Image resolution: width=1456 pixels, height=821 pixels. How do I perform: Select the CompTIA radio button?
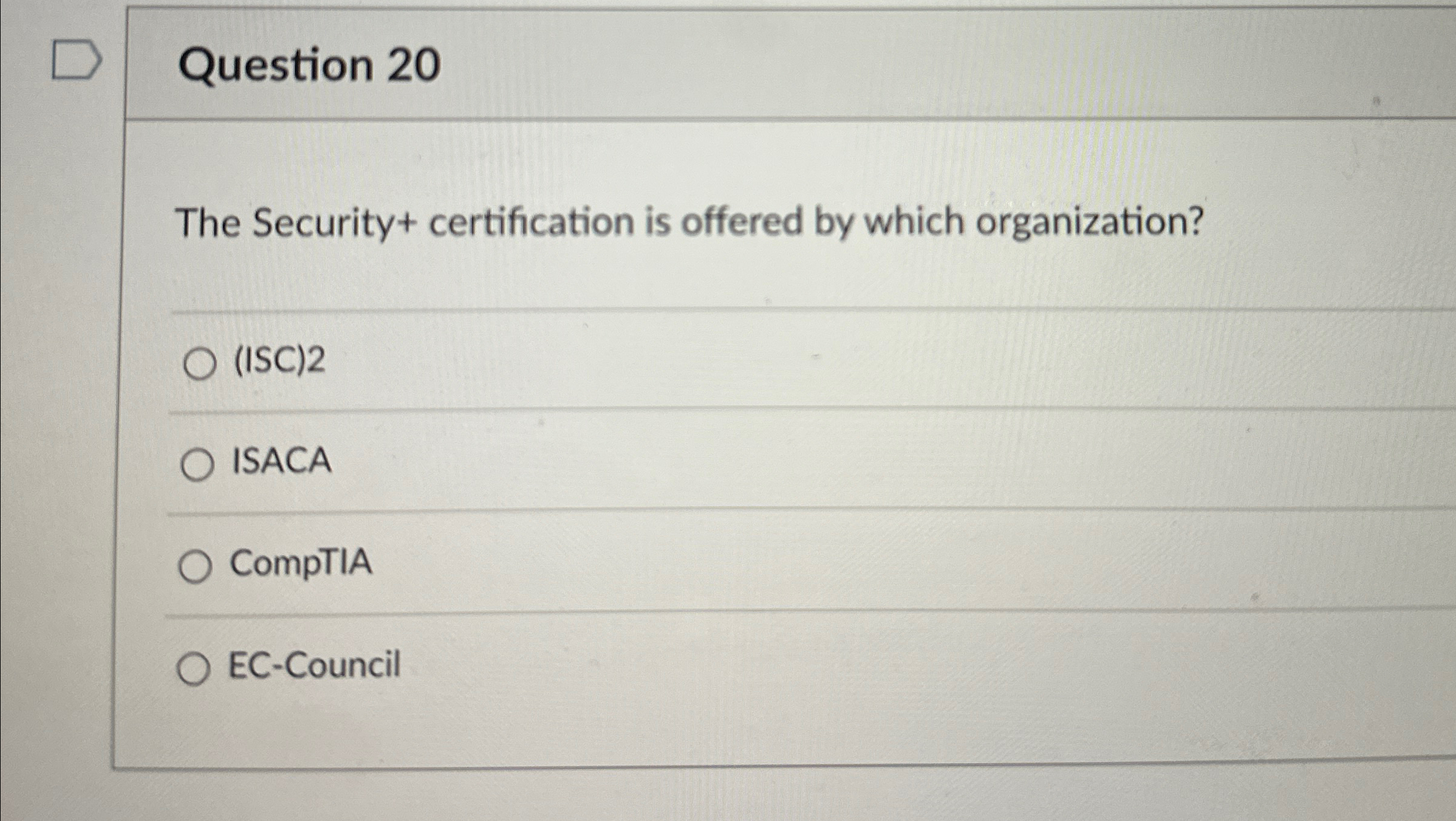(x=196, y=566)
